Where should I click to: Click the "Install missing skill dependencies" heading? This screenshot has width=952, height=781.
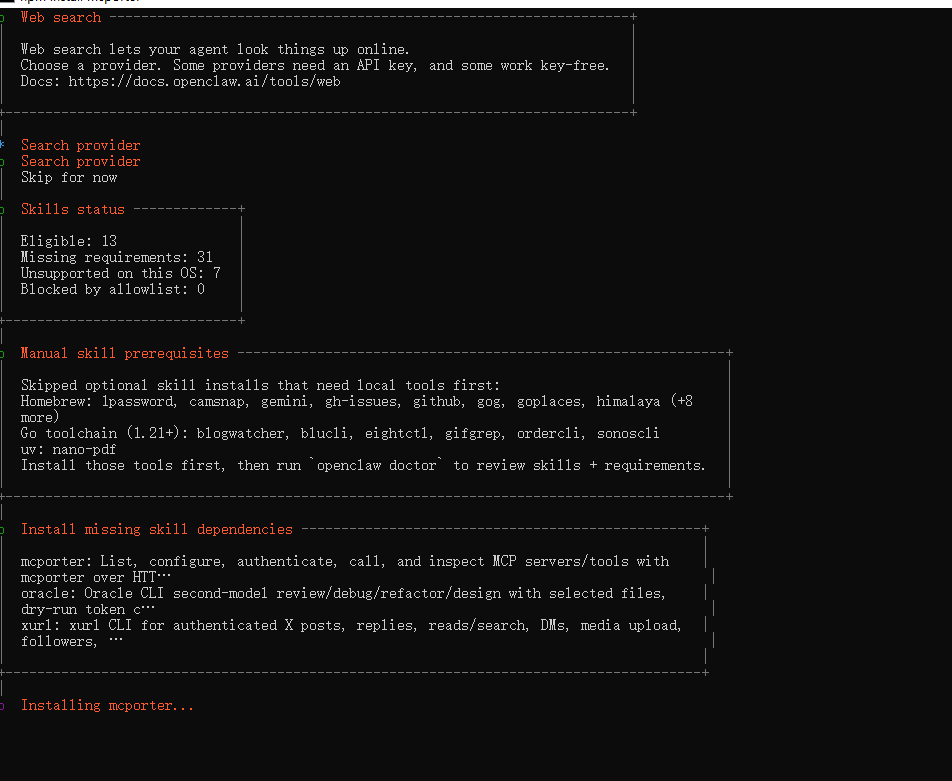point(157,530)
